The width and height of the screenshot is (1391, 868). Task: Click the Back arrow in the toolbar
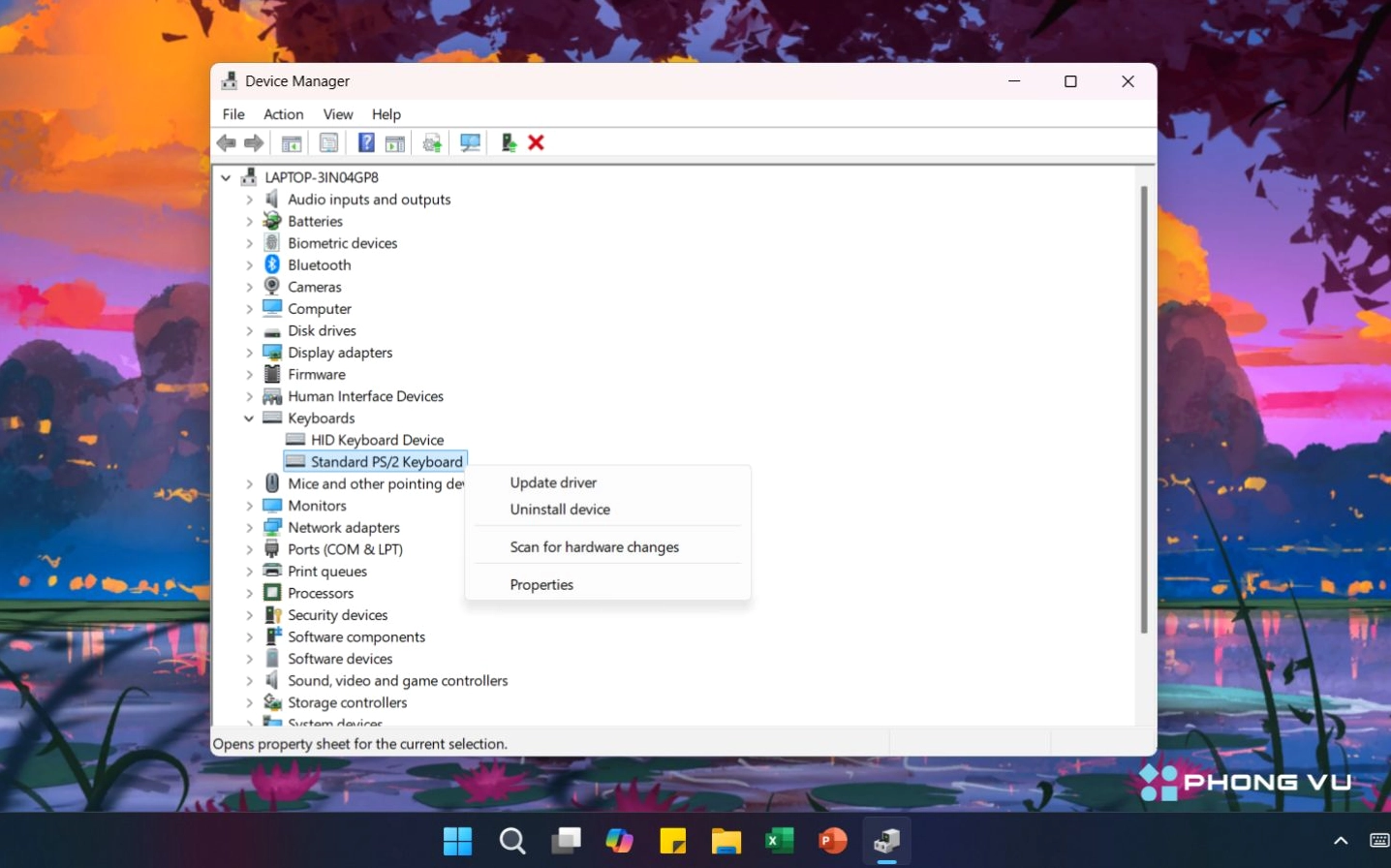[x=227, y=143]
